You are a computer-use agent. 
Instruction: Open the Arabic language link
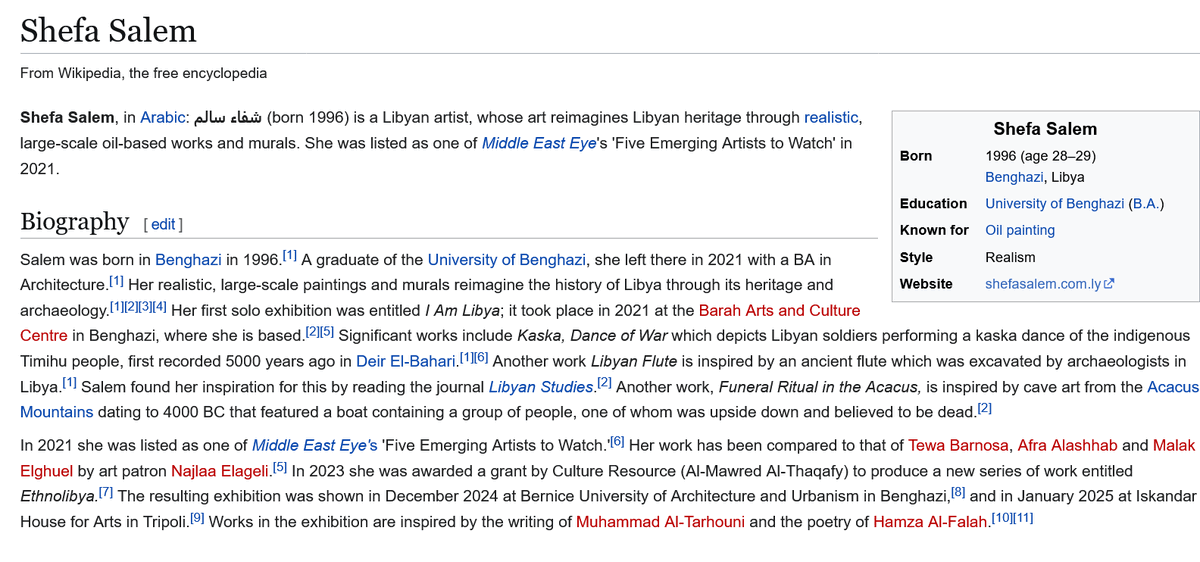162,118
